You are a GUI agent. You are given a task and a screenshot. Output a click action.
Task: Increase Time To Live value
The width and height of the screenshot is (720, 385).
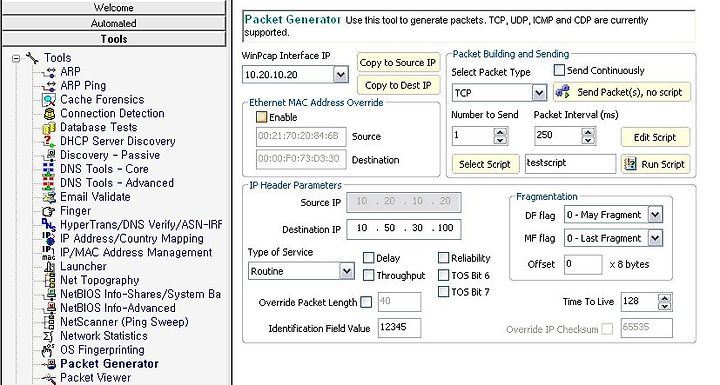(x=664, y=298)
